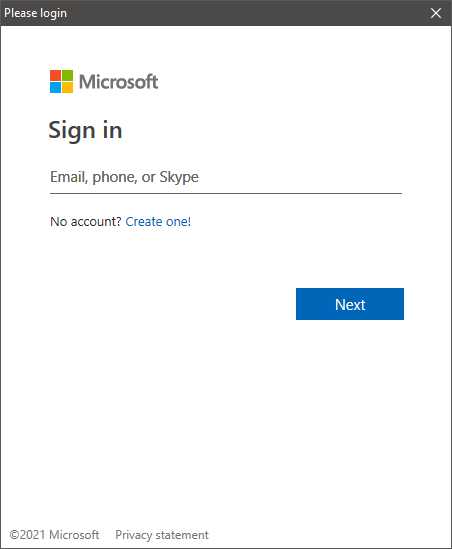Click the Microsoft wordmark text

click(118, 82)
